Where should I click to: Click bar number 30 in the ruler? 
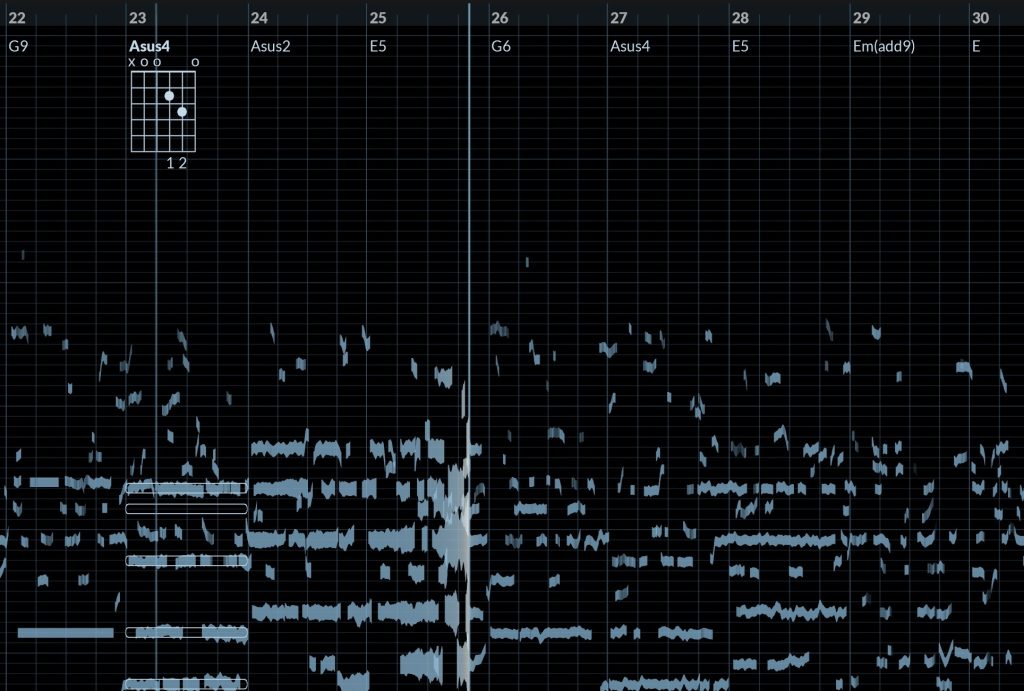[x=980, y=18]
